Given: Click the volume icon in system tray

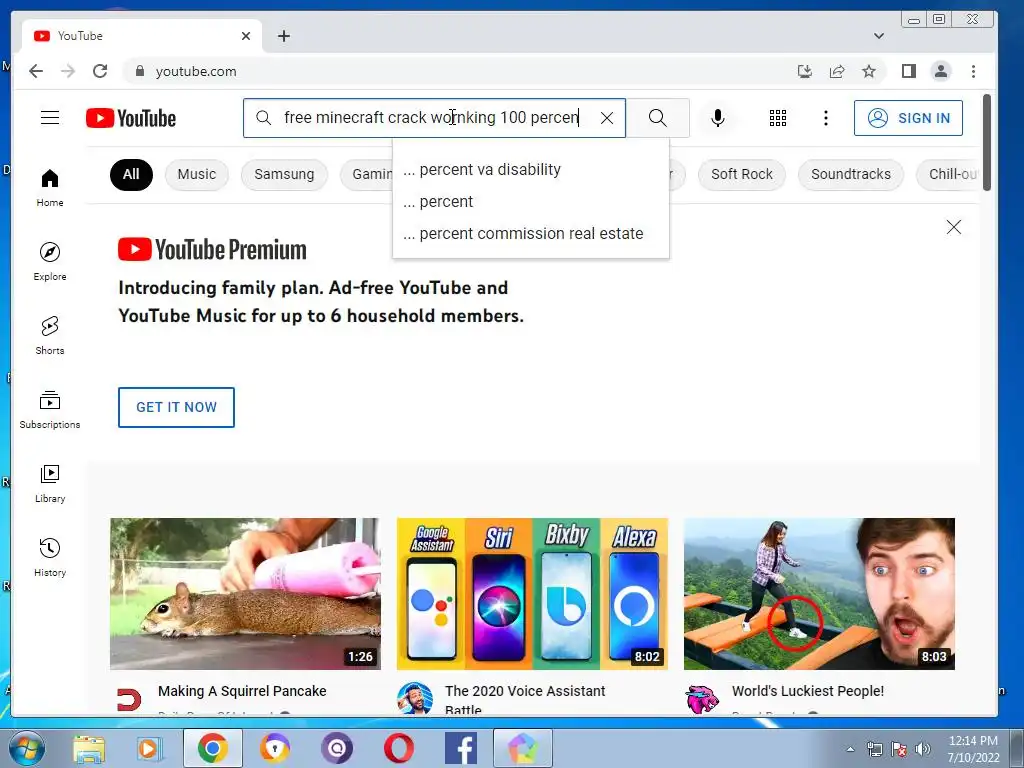Looking at the screenshot, I should [922, 749].
